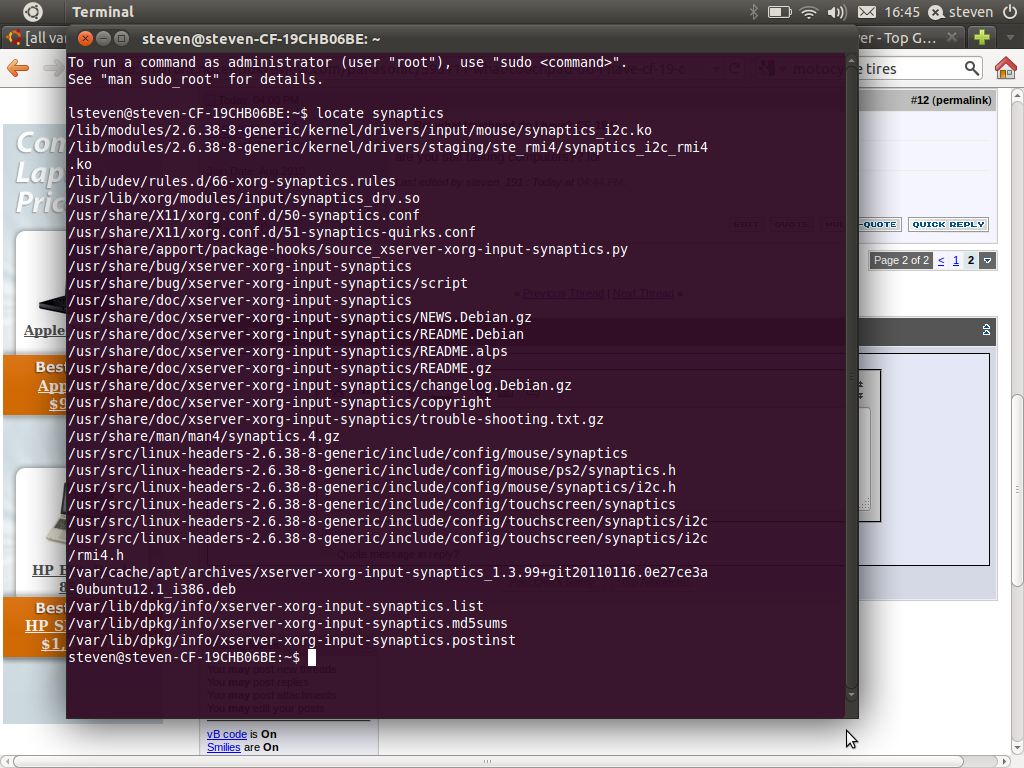The height and width of the screenshot is (768, 1024).
Task: Click the browser horizontal scrollbar
Action: click(x=488, y=761)
